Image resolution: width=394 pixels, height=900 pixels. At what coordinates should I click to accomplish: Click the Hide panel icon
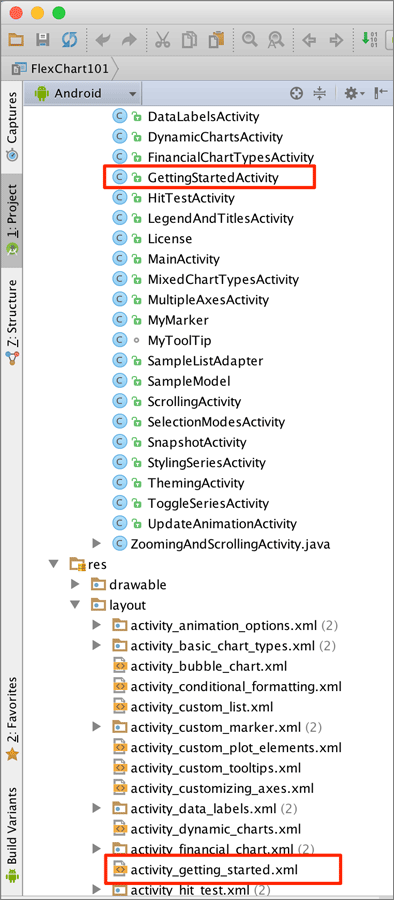pos(381,94)
